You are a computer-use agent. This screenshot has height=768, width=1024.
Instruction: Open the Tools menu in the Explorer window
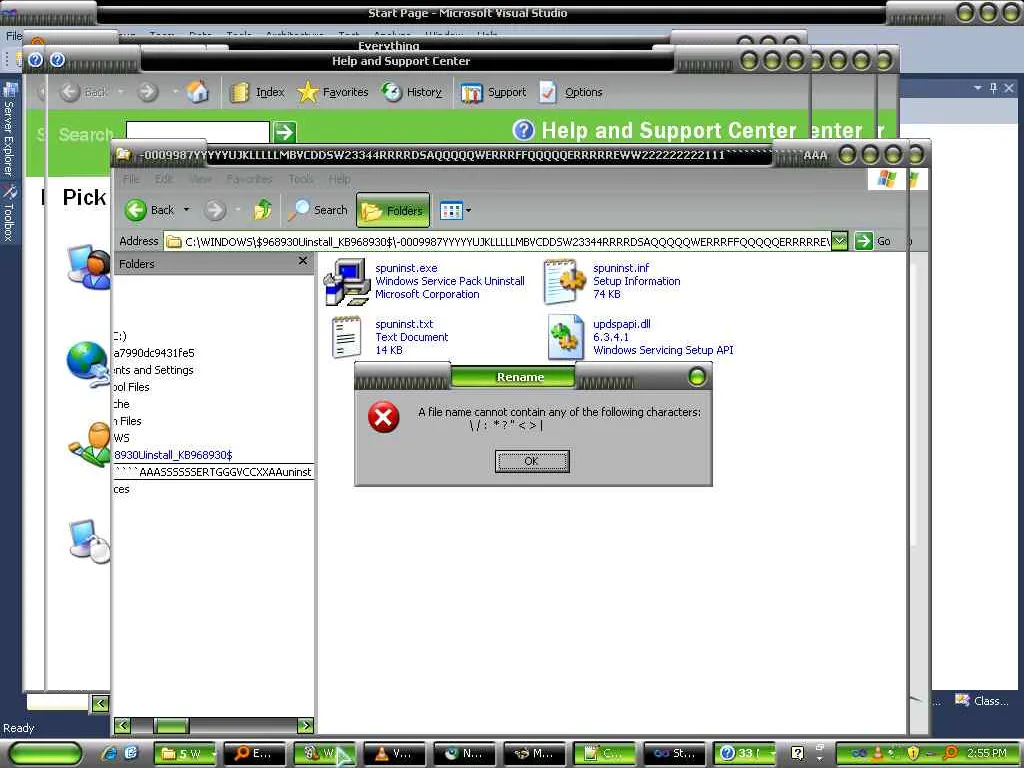[301, 178]
